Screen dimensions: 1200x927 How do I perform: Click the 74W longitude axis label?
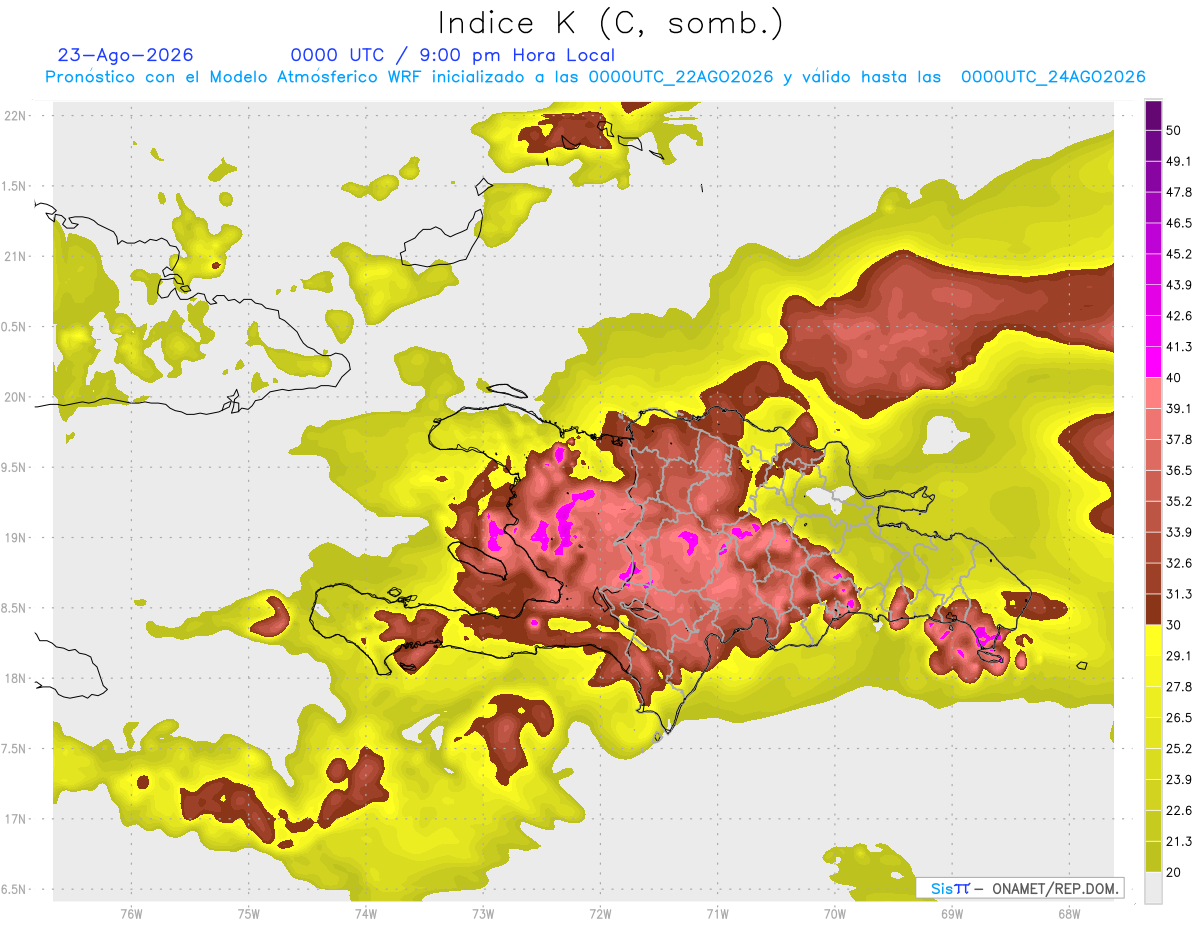click(365, 913)
